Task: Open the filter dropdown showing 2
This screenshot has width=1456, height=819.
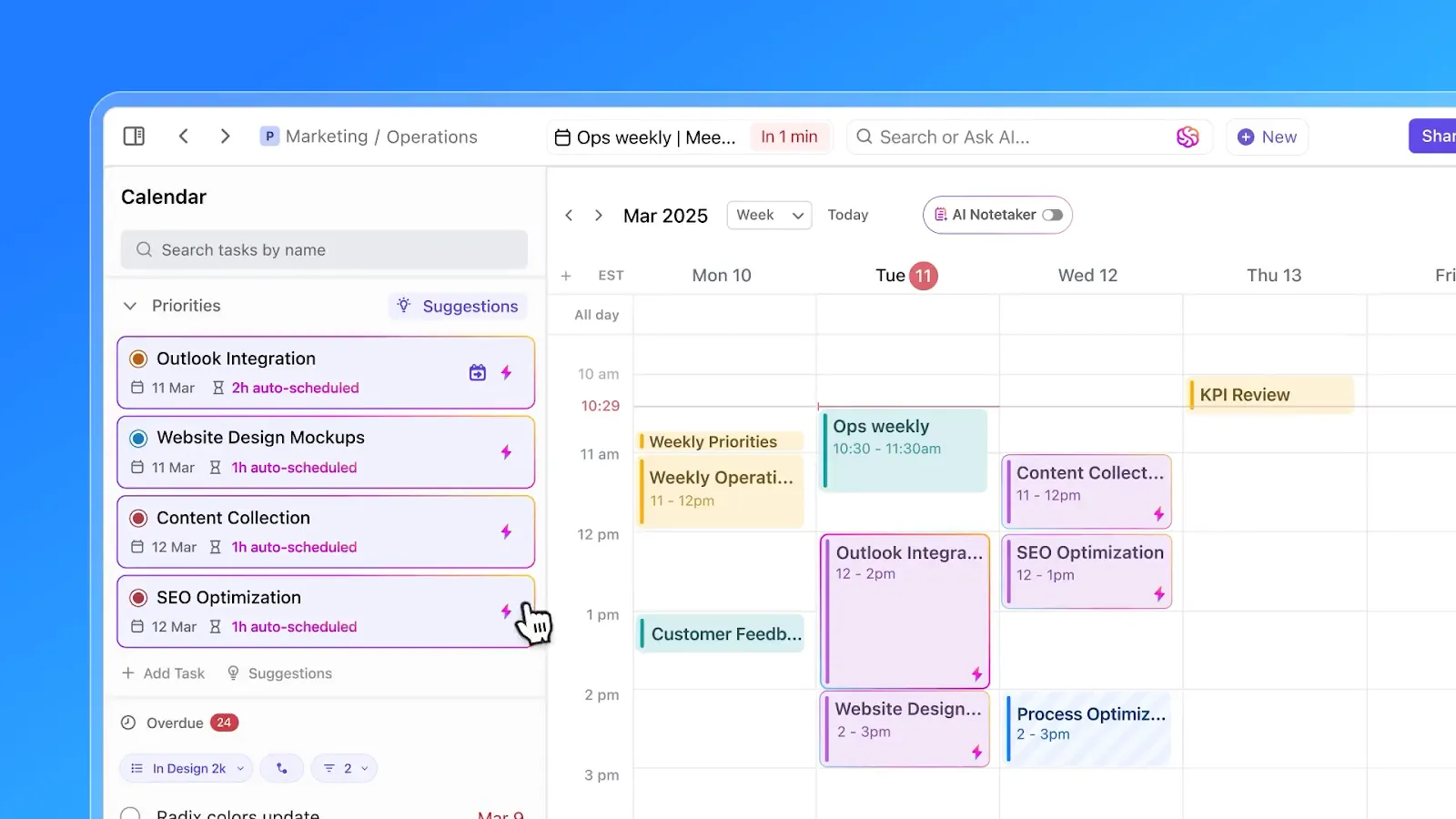Action: [x=344, y=768]
